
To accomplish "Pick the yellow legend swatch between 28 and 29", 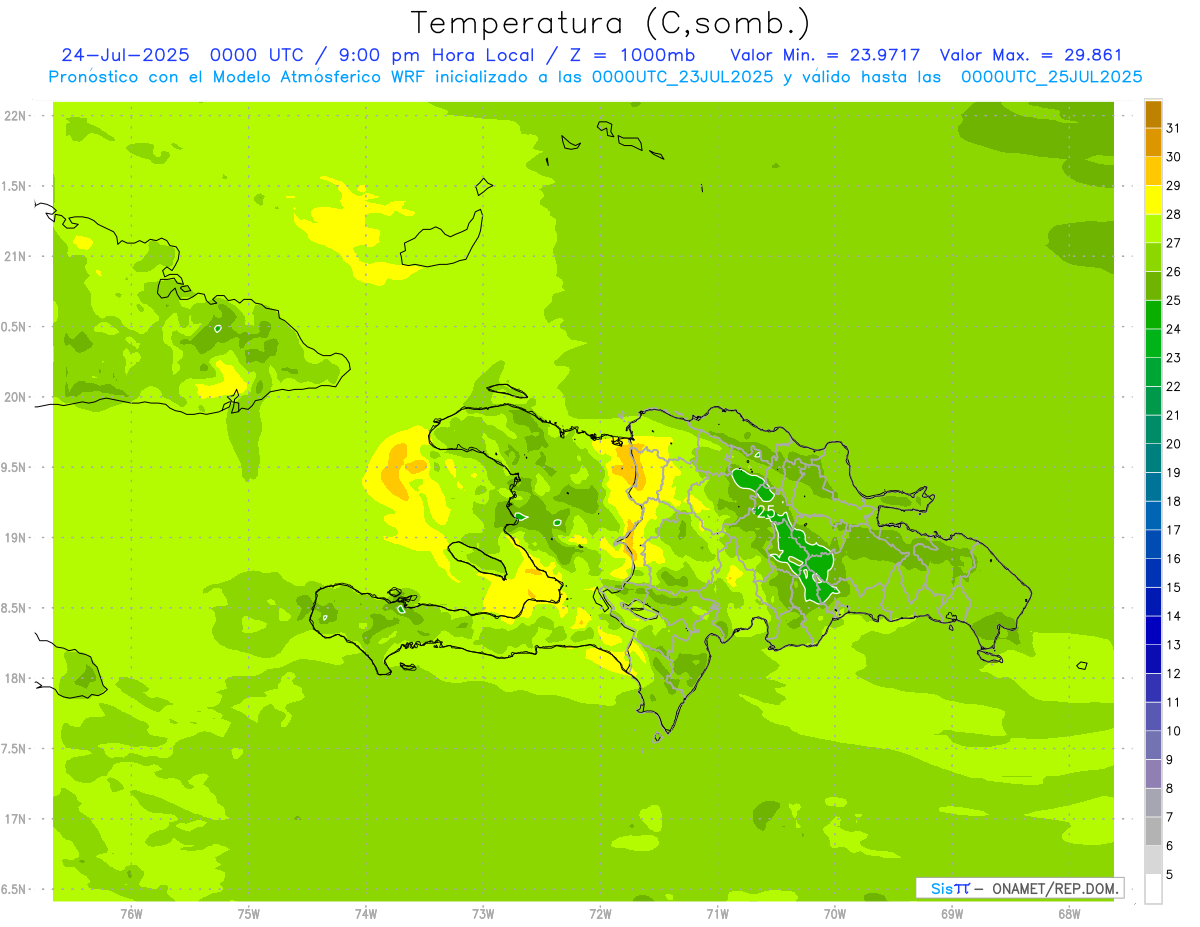I will tap(1153, 200).
